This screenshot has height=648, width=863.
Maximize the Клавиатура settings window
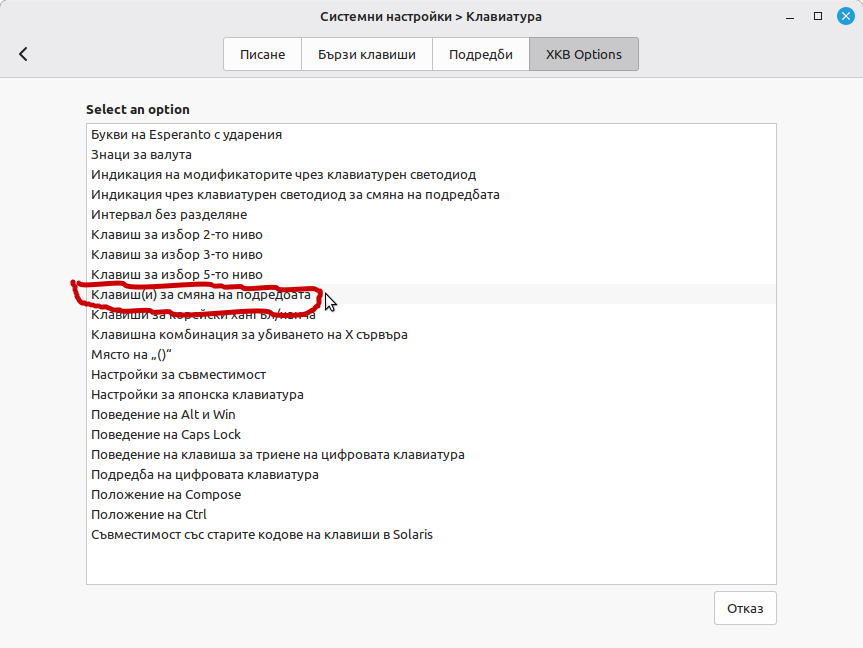[x=818, y=17]
